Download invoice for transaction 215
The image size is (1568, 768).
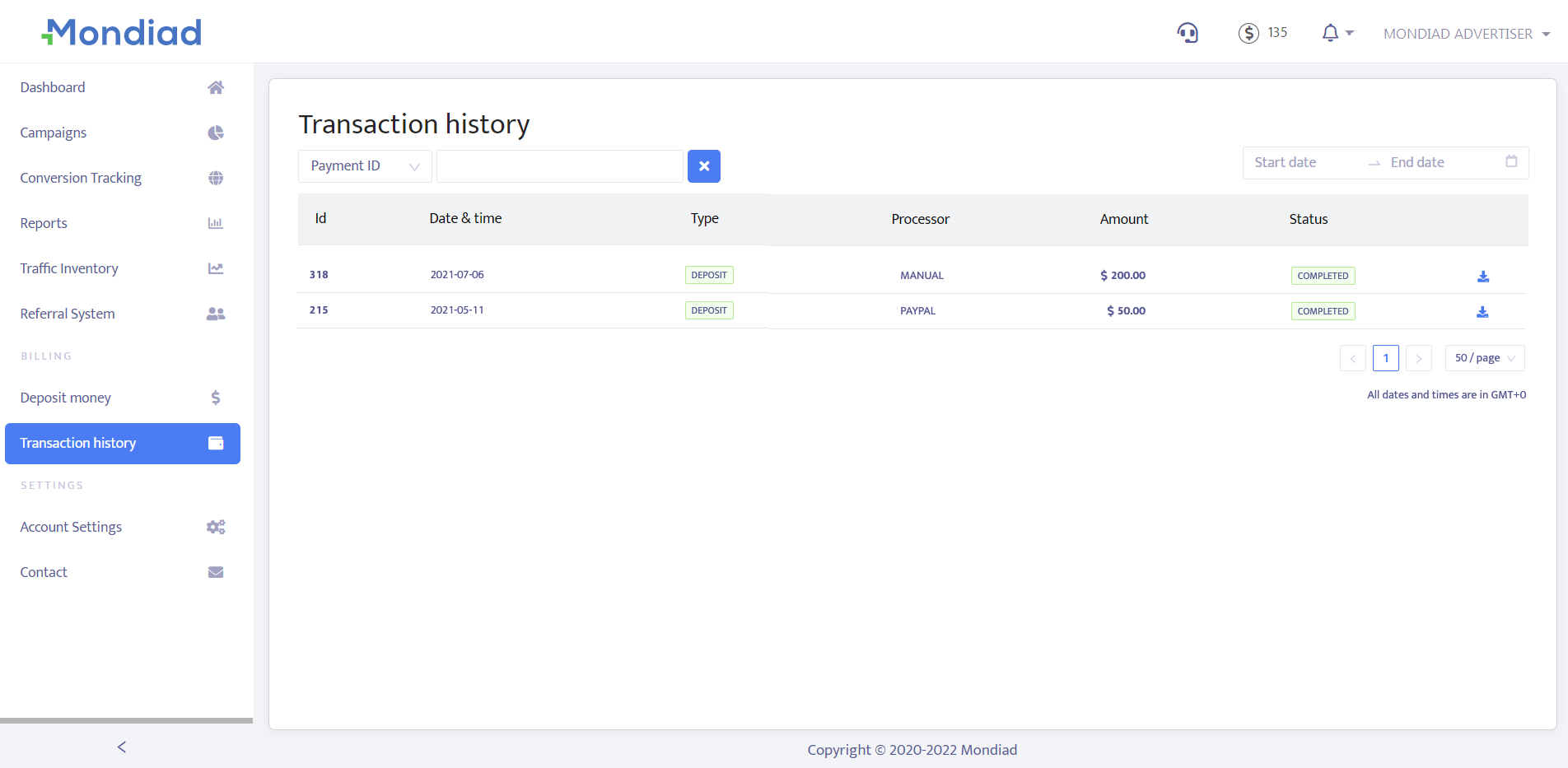[x=1482, y=312]
